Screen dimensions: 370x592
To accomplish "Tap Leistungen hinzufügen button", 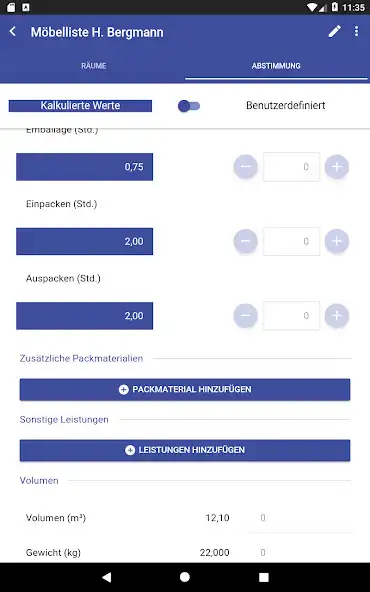I will [x=185, y=450].
